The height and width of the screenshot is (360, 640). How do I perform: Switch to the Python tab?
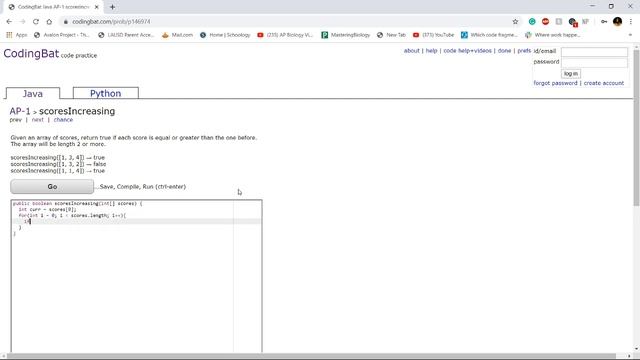point(106,93)
